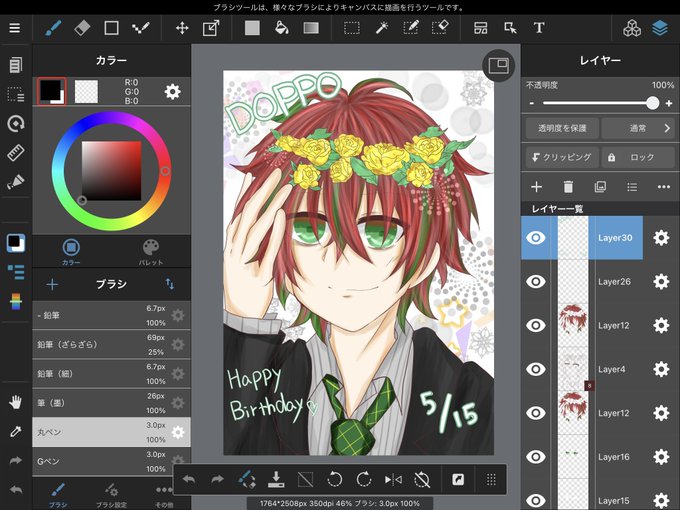
Task: Open blend mode dropdown 通常
Action: 638,128
